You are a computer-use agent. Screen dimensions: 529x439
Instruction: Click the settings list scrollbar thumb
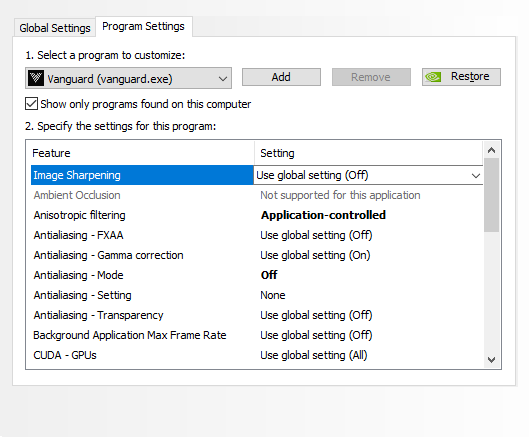(x=492, y=195)
